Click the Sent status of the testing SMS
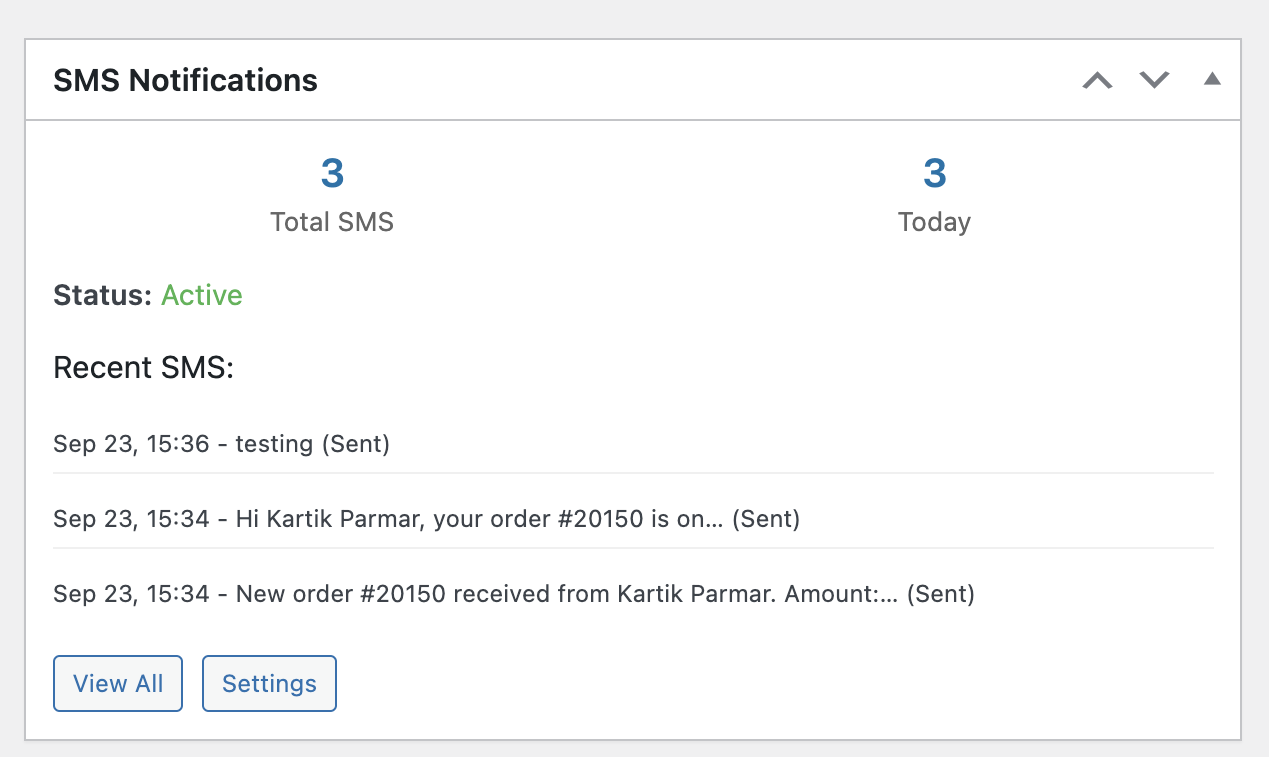The height and width of the screenshot is (757, 1269). point(355,444)
